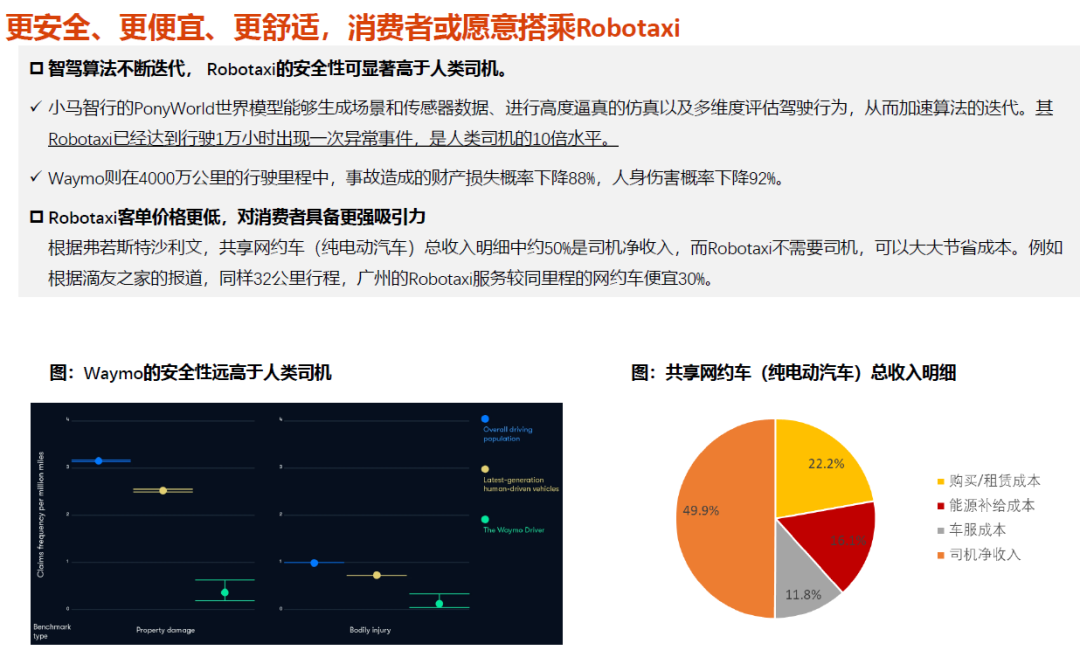Select blue data point in Property damage chart
The image size is (1080, 664).
pyautogui.click(x=98, y=461)
